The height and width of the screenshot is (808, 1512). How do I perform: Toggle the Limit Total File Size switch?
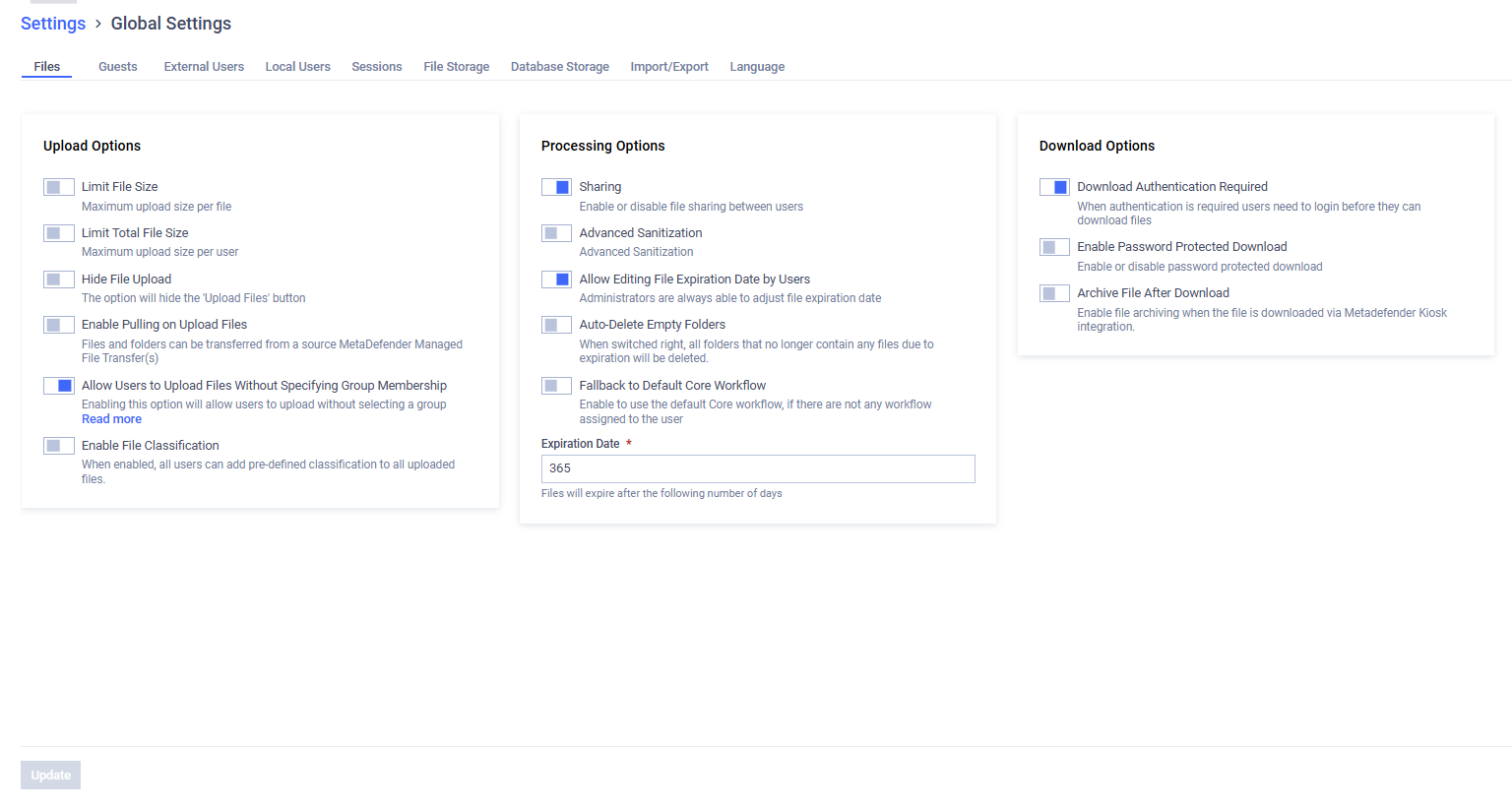(59, 233)
